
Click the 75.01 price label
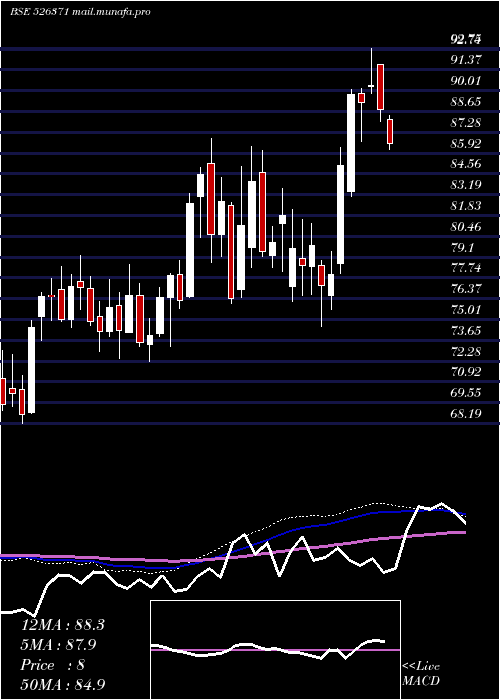pos(466,309)
